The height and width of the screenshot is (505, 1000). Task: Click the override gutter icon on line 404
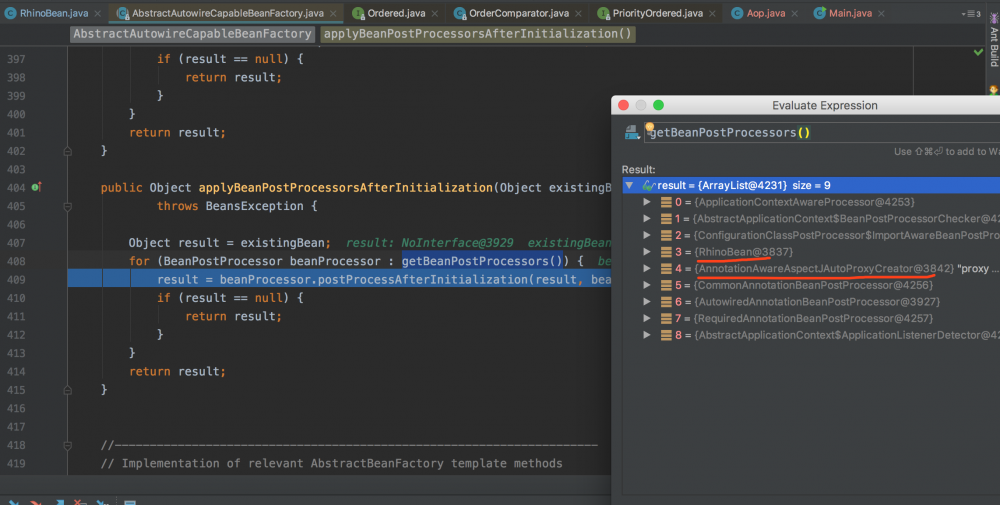[36, 187]
